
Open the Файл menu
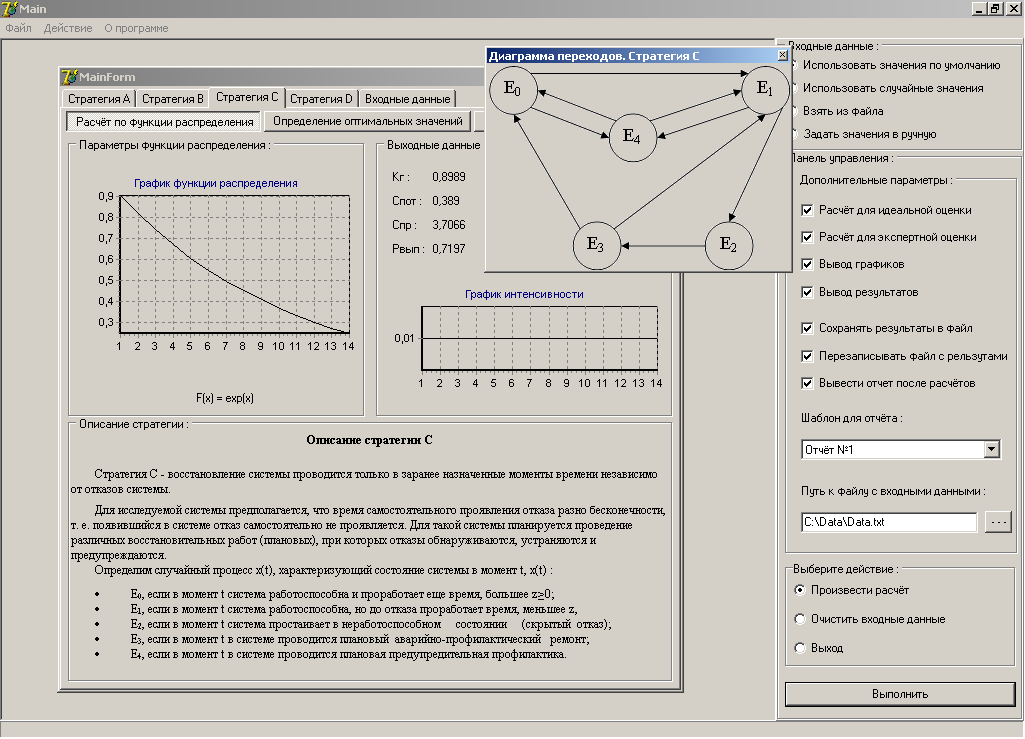click(18, 28)
